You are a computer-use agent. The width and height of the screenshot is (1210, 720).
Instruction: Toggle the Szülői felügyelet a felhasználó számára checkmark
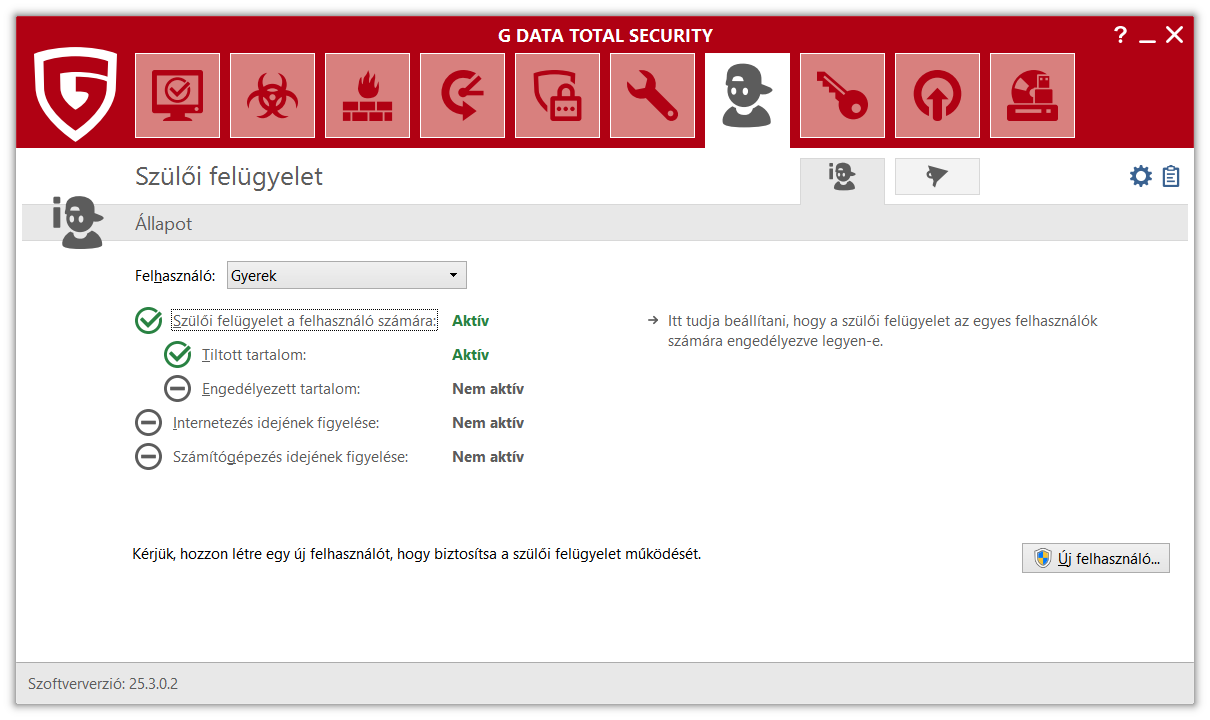pyautogui.click(x=148, y=321)
